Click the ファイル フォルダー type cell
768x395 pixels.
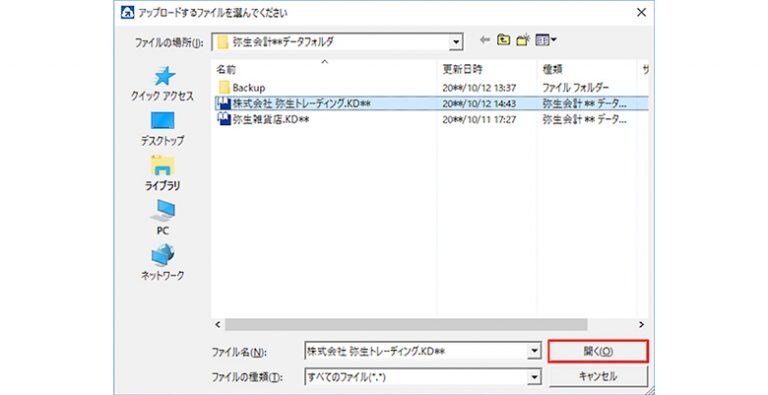click(x=576, y=88)
